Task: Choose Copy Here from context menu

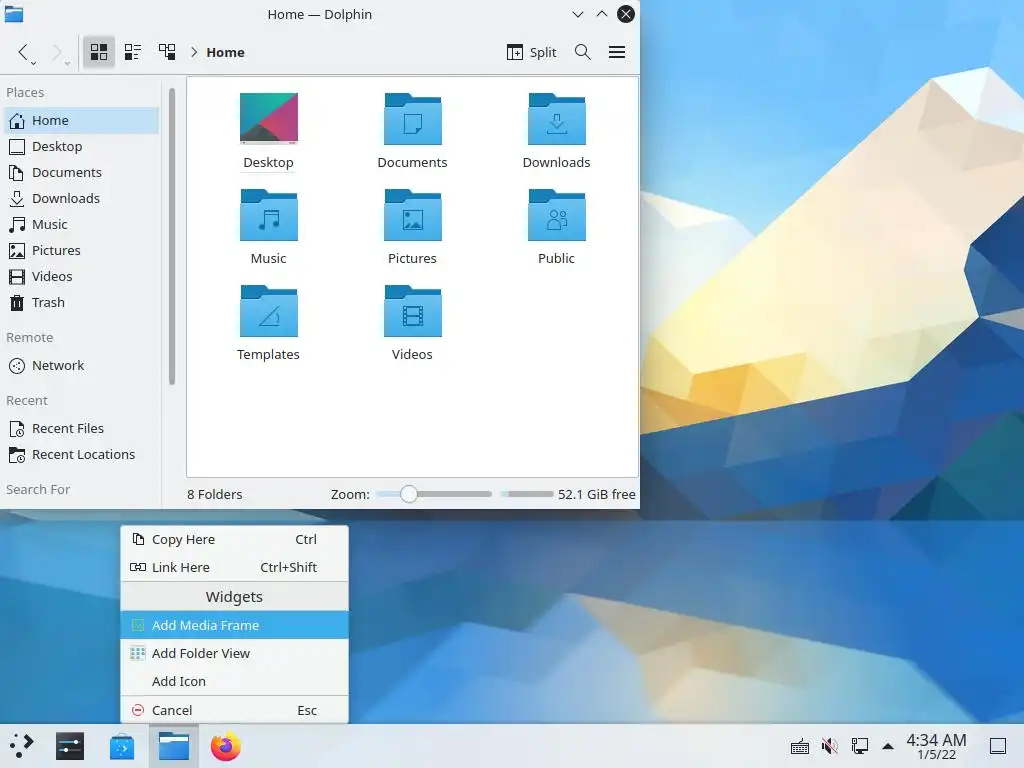Action: click(234, 539)
